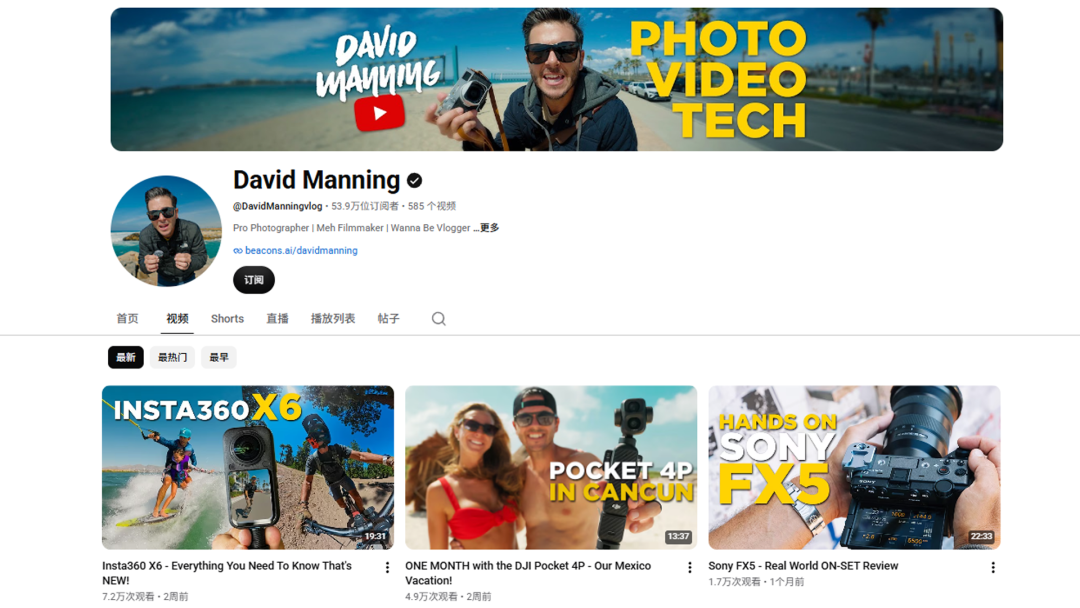Click the 585 个视频 count text
Viewport: 1080px width, 608px height.
(432, 206)
